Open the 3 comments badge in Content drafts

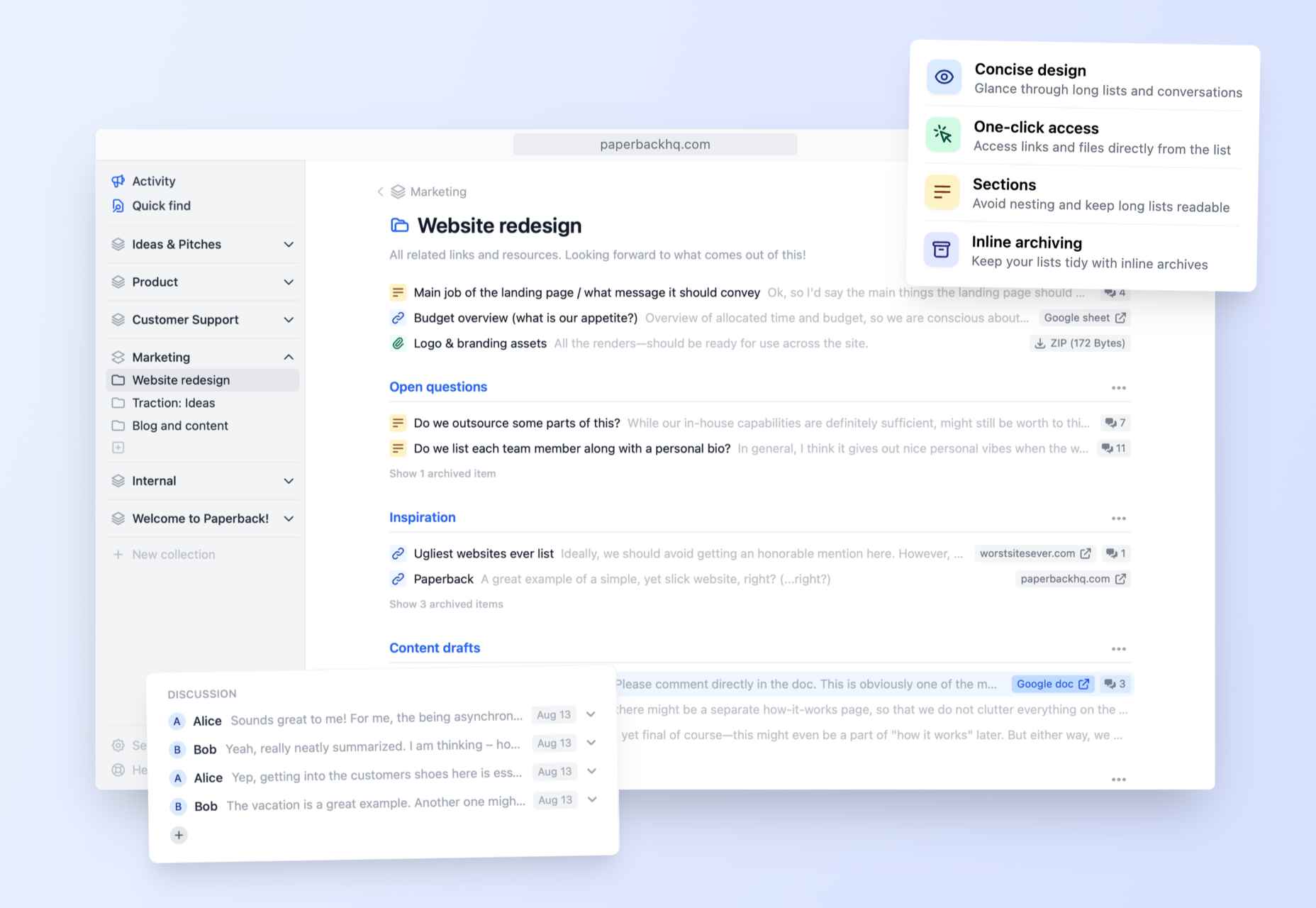tap(1115, 684)
